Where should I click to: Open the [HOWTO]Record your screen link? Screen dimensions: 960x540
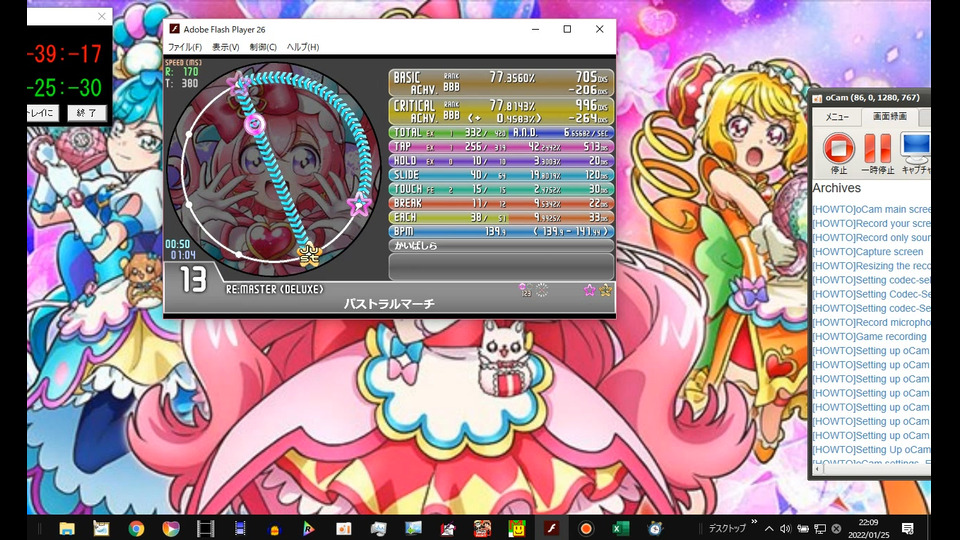871,223
